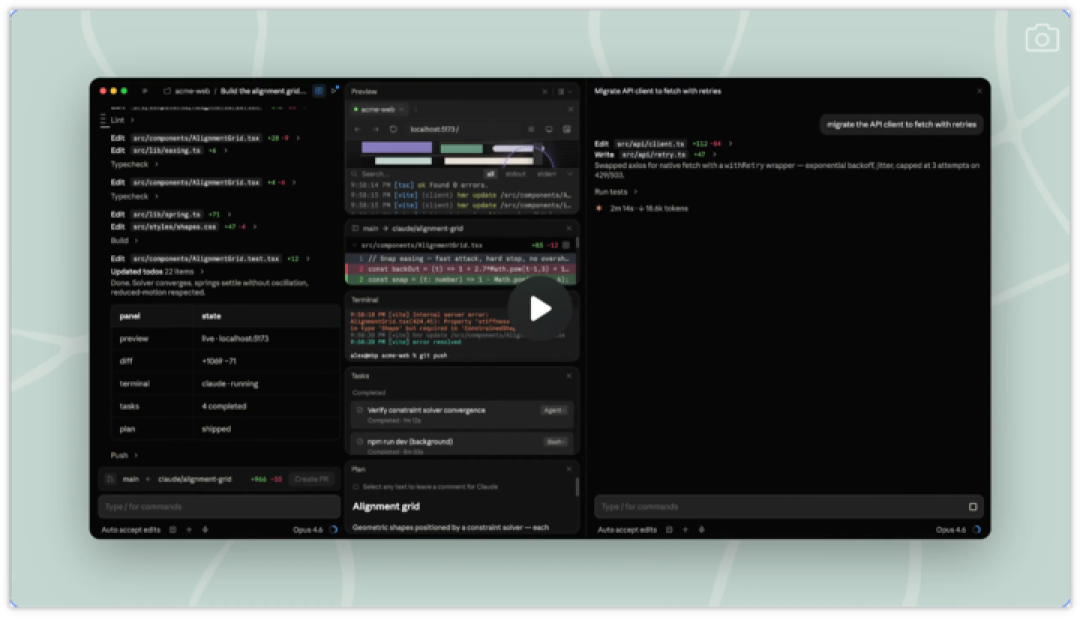Click the Plan panel scrollbar
The width and height of the screenshot is (1080, 617).
click(x=577, y=487)
